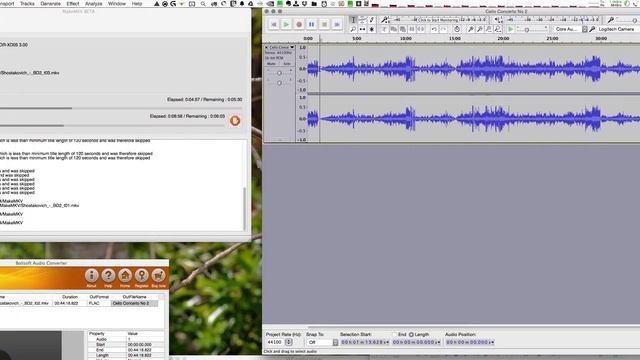Open the Core Audio host dropdown
Image resolution: width=640 pixels, height=360 pixels.
[x=571, y=29]
